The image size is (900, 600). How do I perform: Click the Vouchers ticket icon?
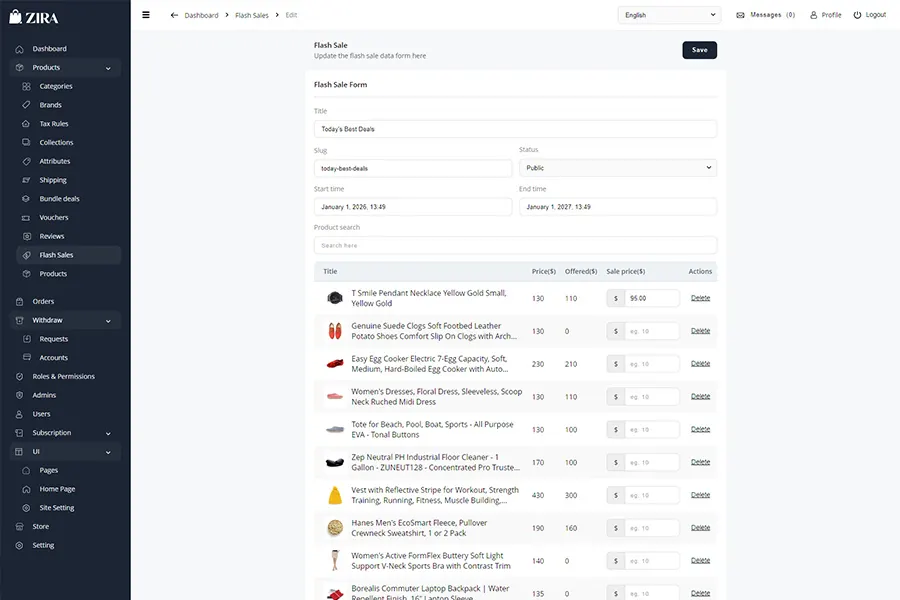click(26, 218)
